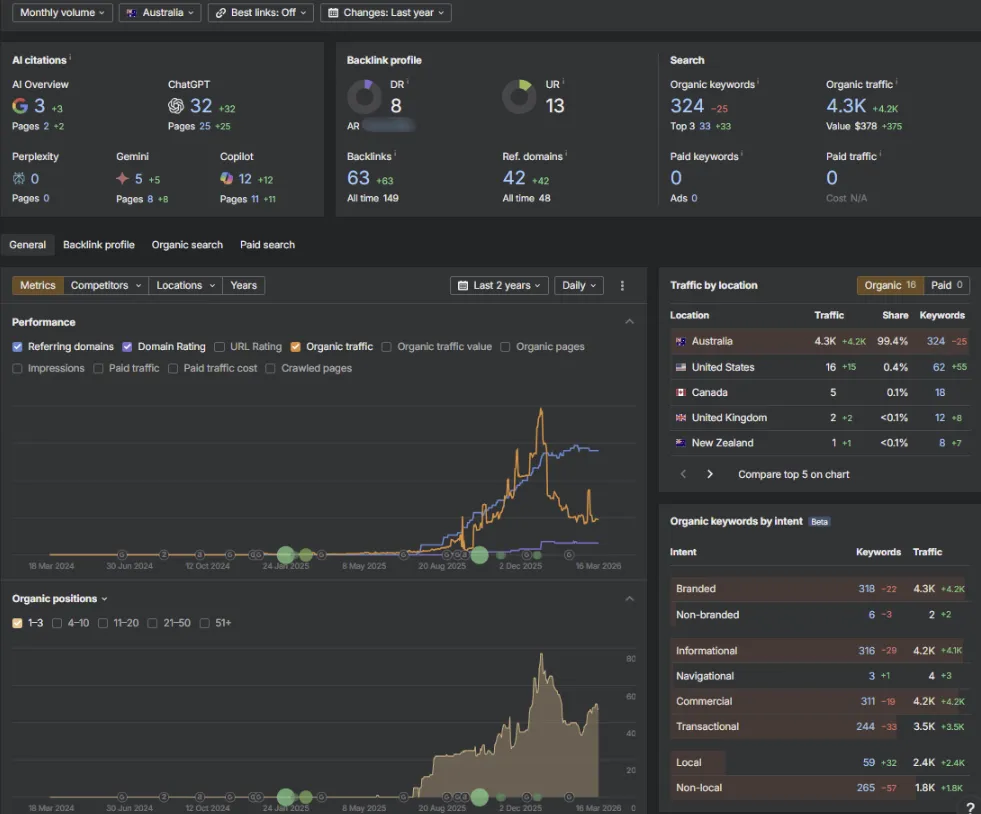This screenshot has height=814, width=981.
Task: Enable the Impressions checkbox
Action: point(18,369)
